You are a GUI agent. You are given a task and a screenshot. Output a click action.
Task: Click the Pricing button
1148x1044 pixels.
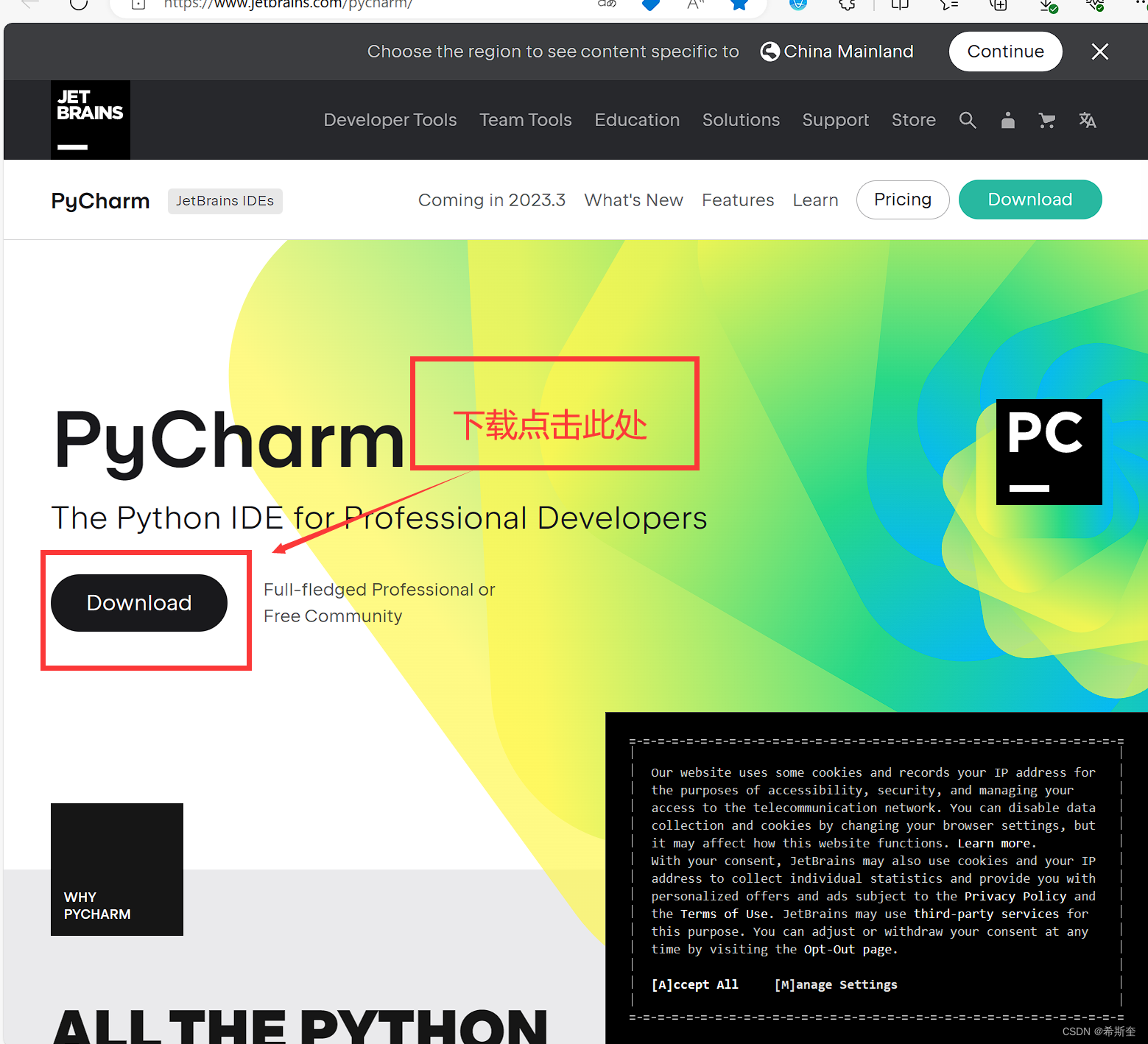(x=903, y=200)
